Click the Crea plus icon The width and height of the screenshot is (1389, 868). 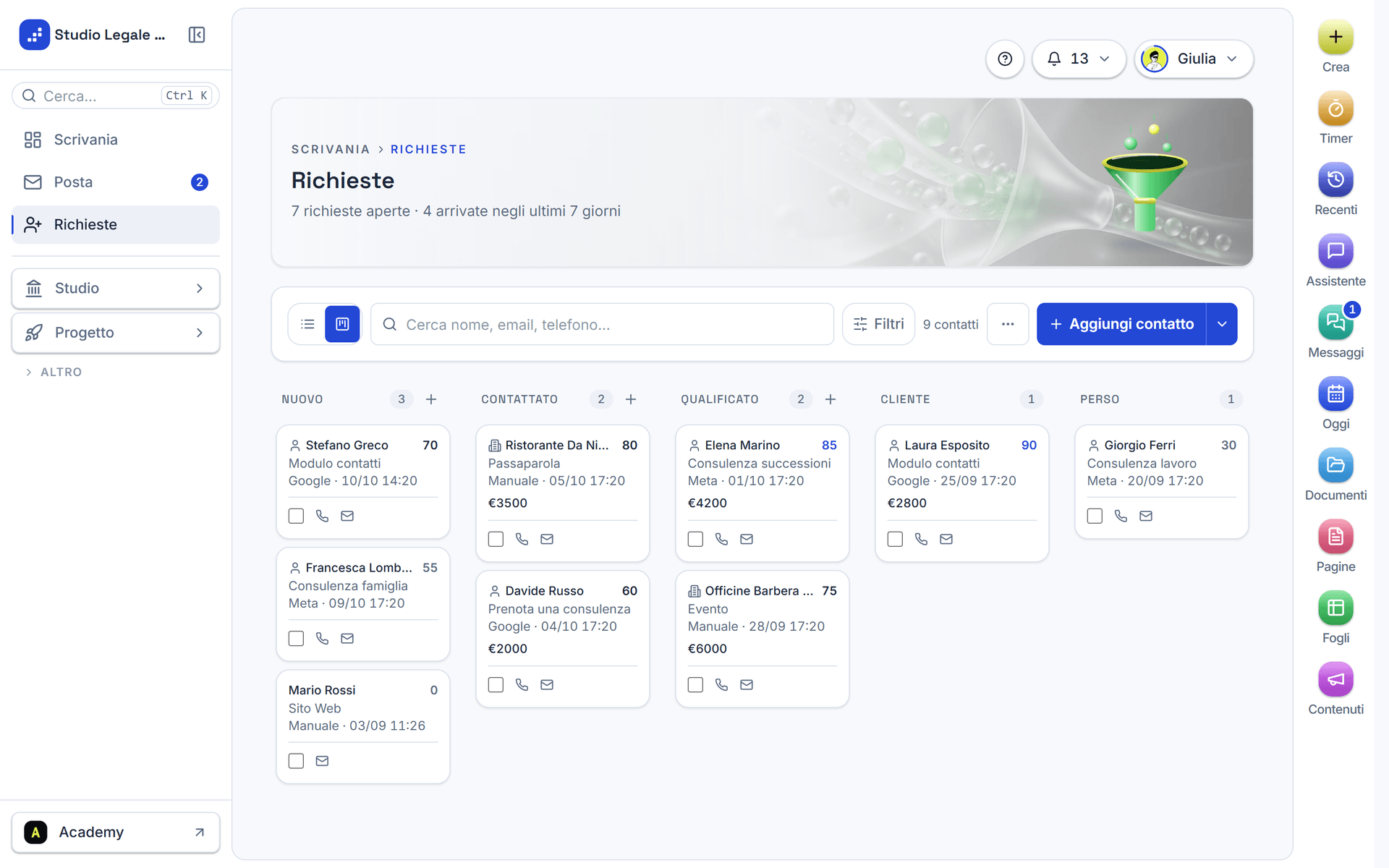1335,38
